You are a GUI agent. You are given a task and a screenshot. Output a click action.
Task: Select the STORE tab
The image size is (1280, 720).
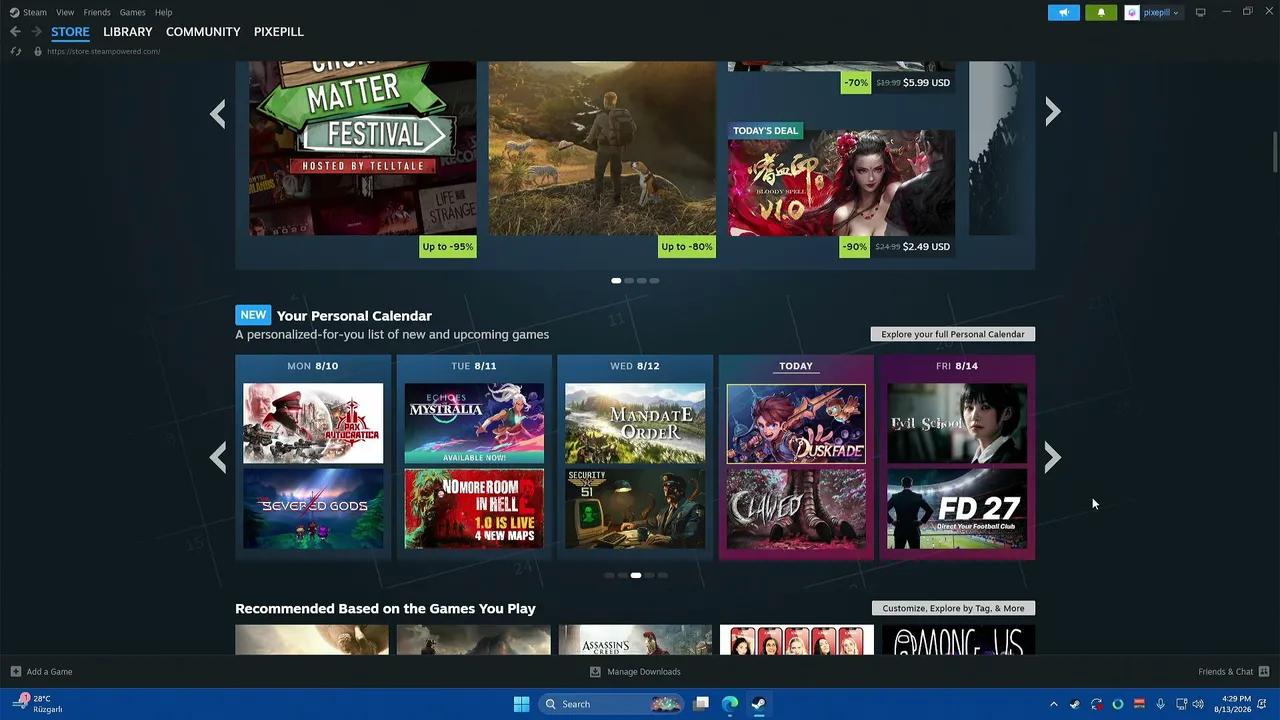pyautogui.click(x=70, y=32)
